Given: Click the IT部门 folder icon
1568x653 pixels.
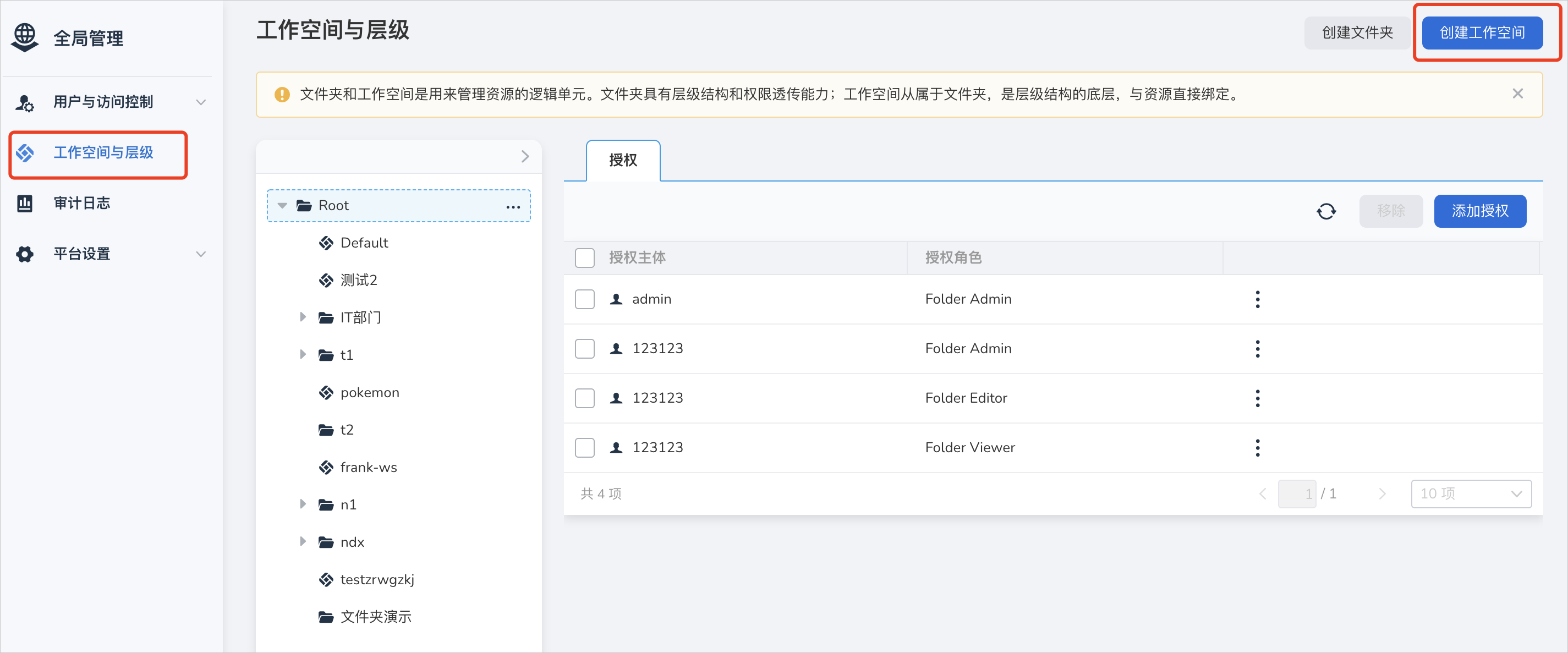Looking at the screenshot, I should (x=326, y=317).
